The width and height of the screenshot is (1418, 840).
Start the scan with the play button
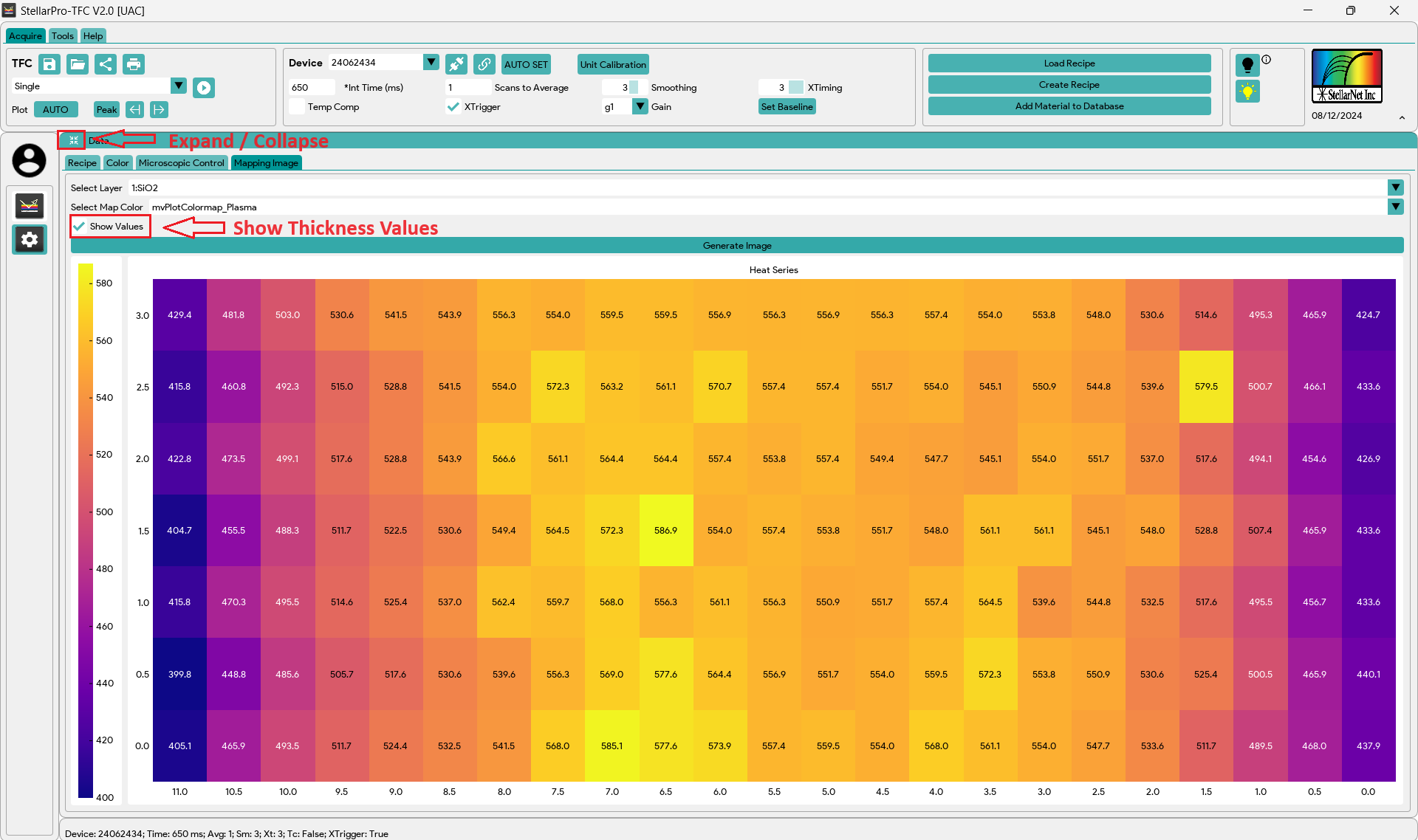point(204,88)
